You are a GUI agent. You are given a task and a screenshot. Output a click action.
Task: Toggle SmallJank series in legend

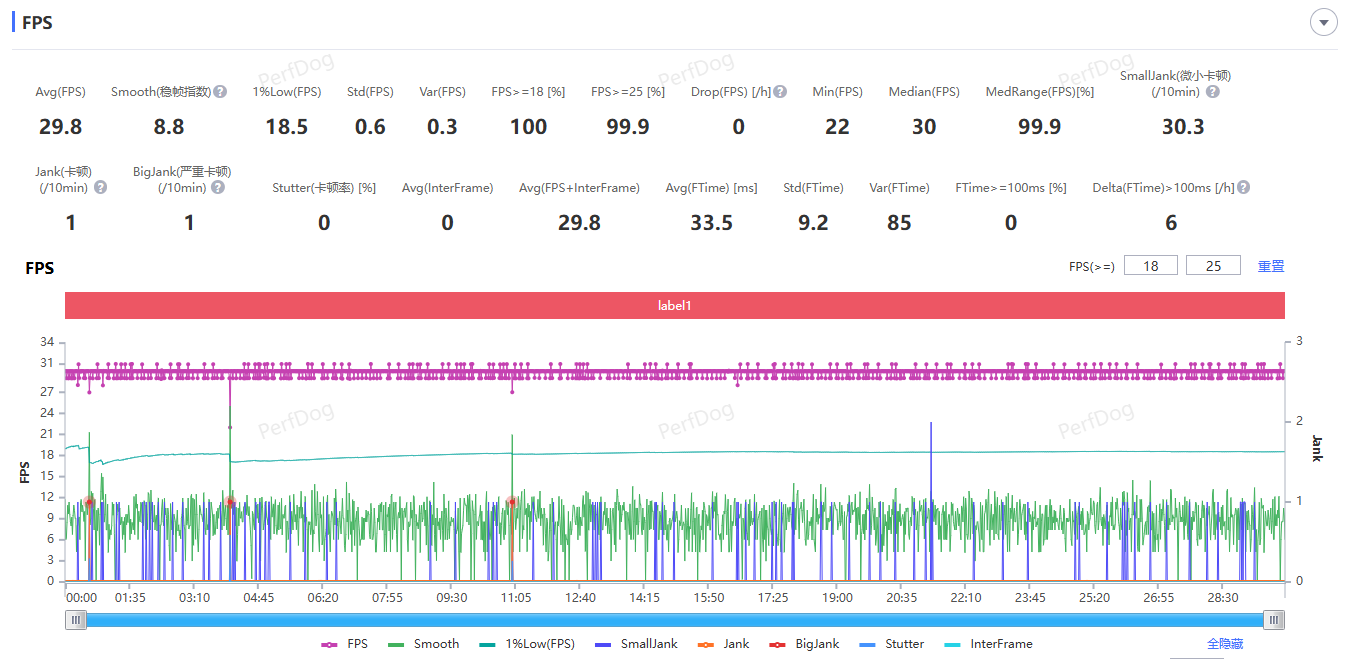click(636, 644)
